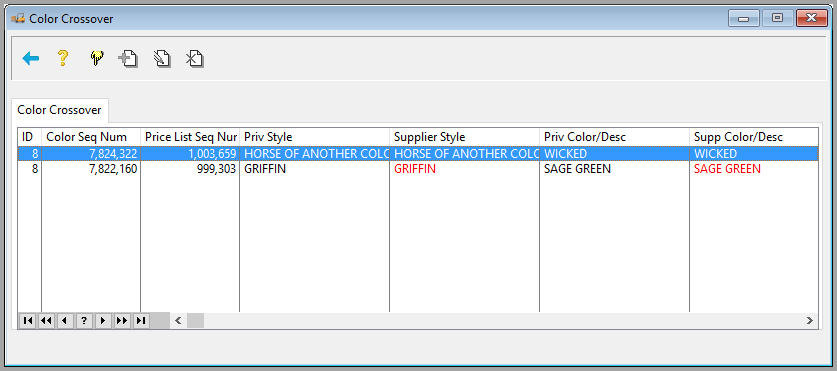Select cell 7,822,160 in Color Seq Num
This screenshot has height=371, width=837.
click(x=91, y=169)
